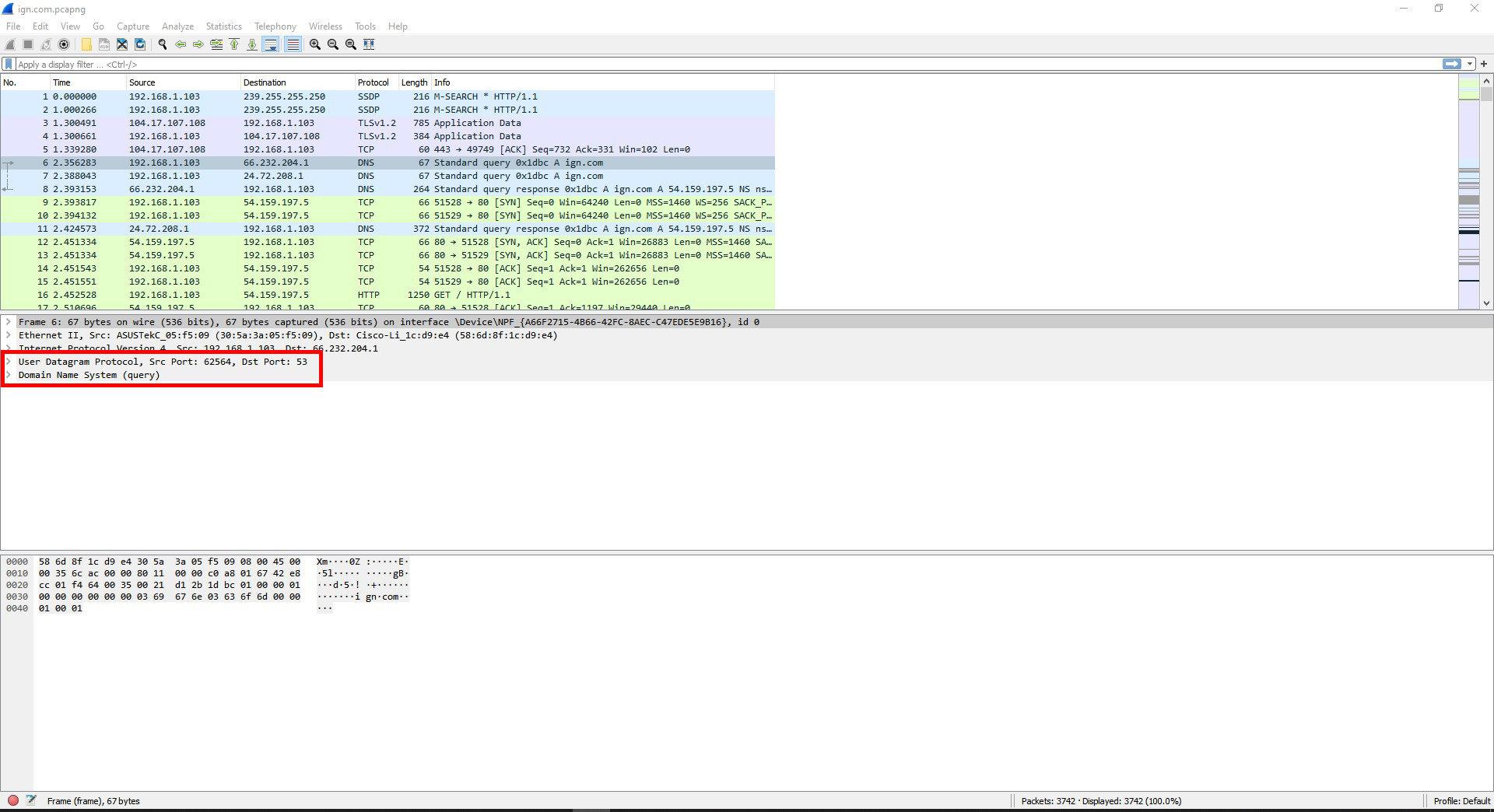The image size is (1494, 812).
Task: Click the capture options gear icon
Action: [64, 44]
